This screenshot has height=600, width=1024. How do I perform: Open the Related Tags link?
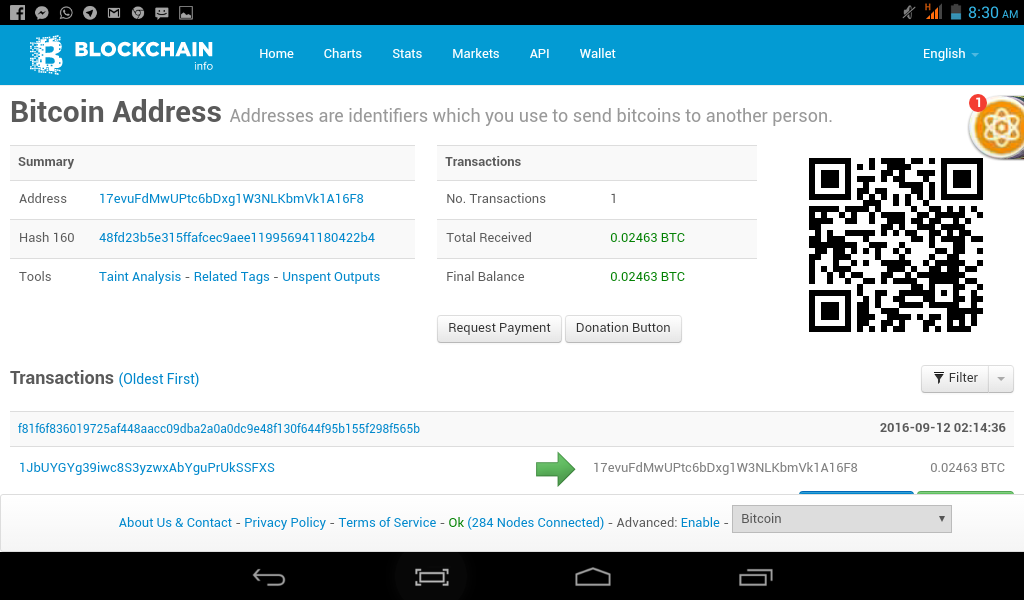tap(231, 277)
